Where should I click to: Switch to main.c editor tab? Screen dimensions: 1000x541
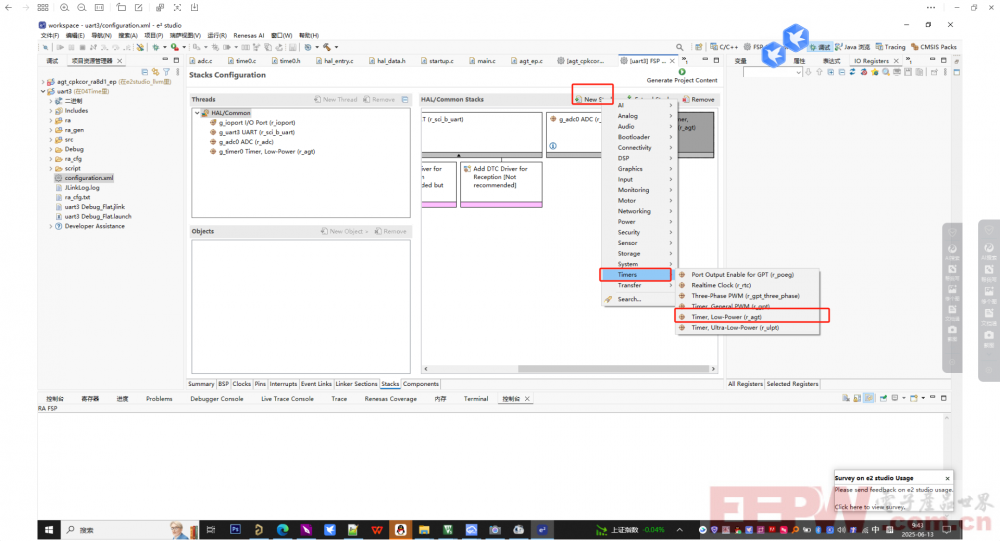click(482, 61)
